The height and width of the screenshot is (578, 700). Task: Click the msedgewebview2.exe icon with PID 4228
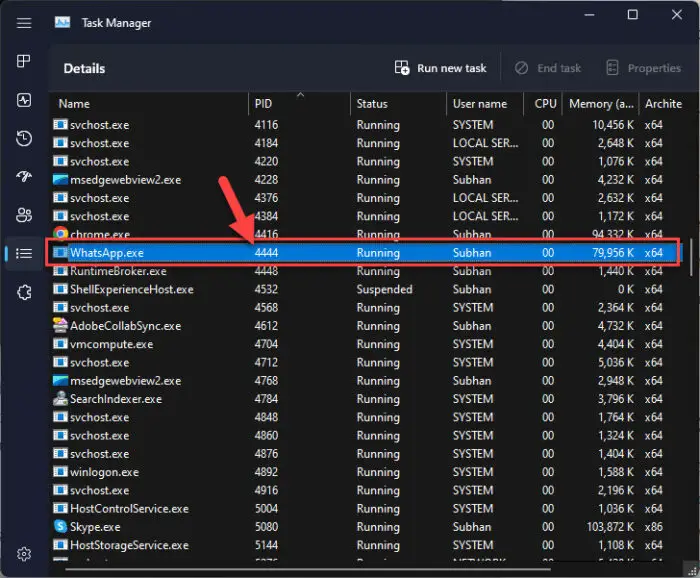60,179
